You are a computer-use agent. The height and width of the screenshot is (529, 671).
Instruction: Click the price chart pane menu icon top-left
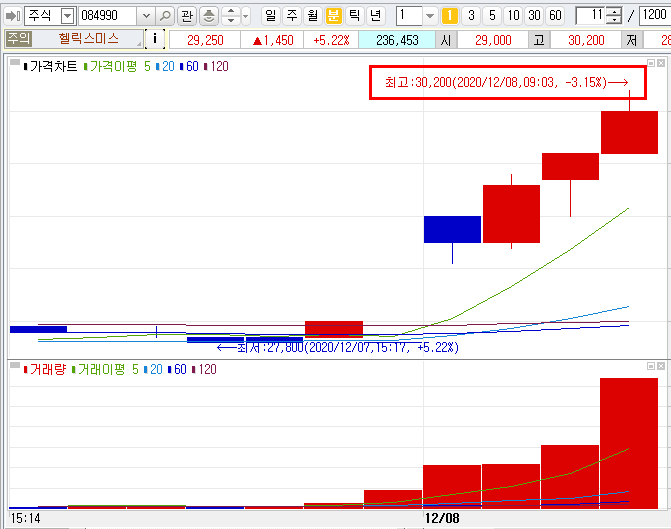(x=15, y=62)
